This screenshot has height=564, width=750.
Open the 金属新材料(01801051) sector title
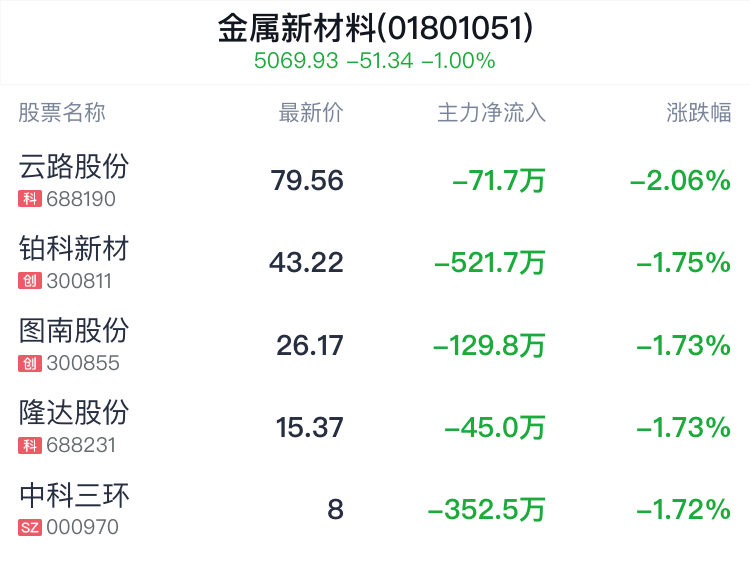point(375,28)
